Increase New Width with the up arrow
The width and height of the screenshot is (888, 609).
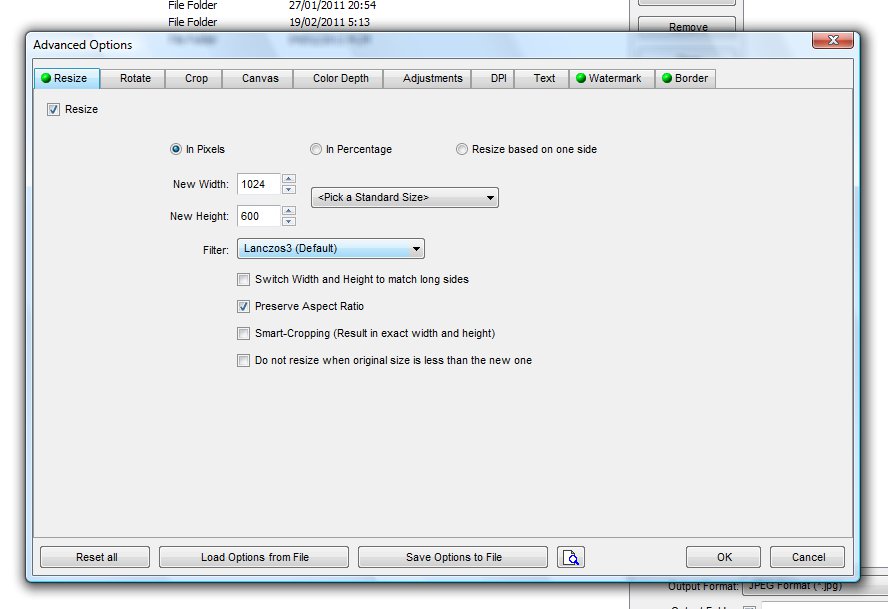(x=289, y=179)
